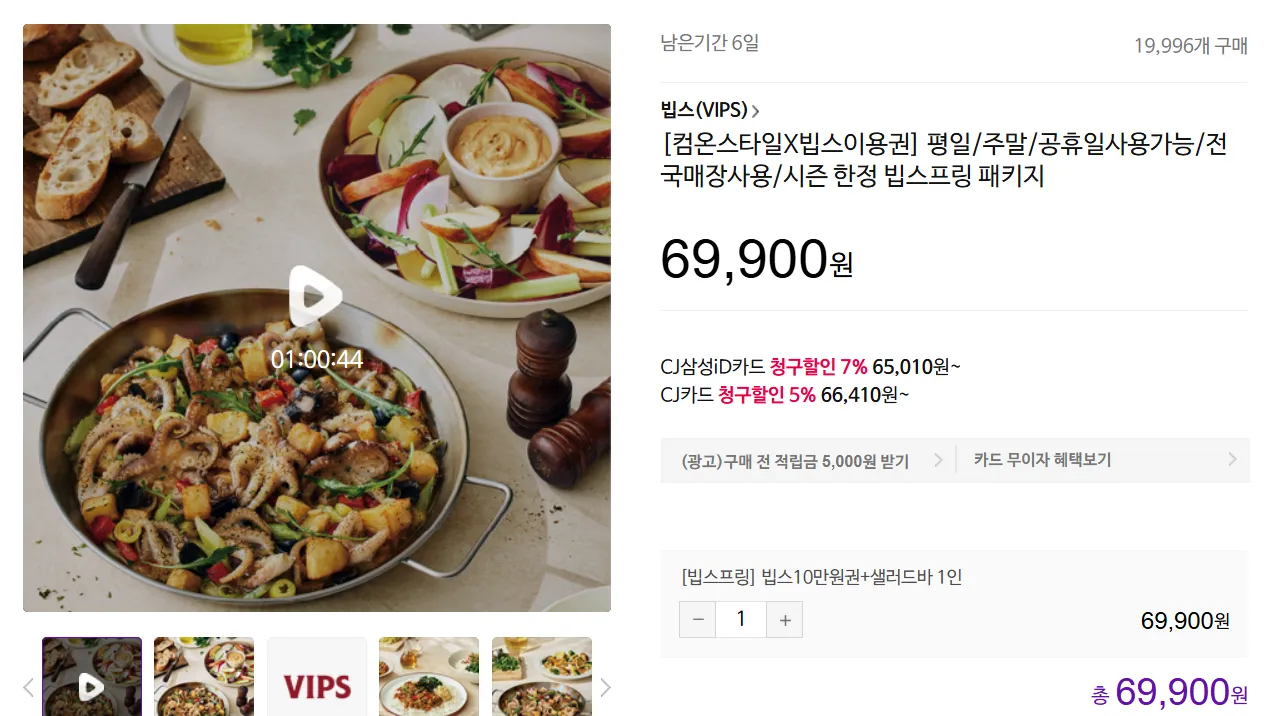
Task: Click the quantity input field
Action: [741, 620]
